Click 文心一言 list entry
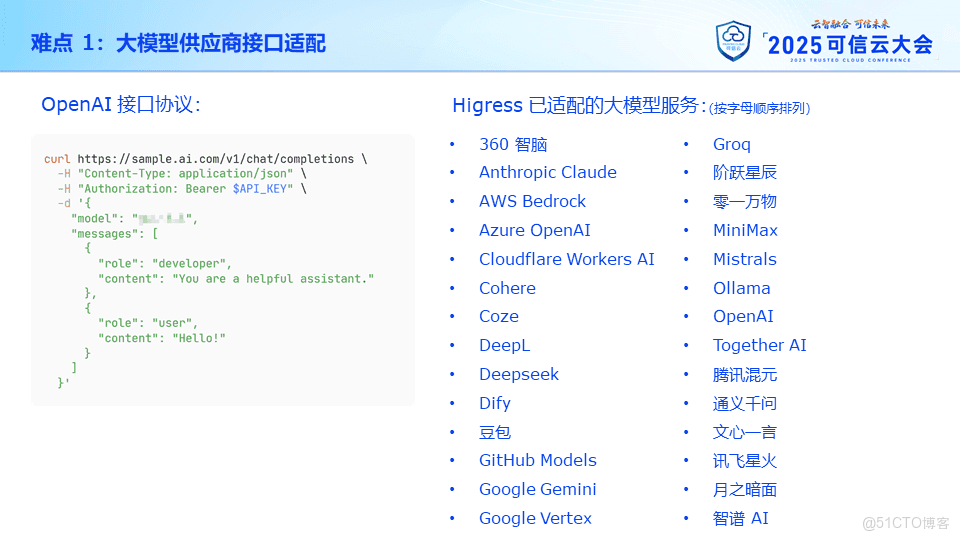The height and width of the screenshot is (540, 960). [x=744, y=432]
